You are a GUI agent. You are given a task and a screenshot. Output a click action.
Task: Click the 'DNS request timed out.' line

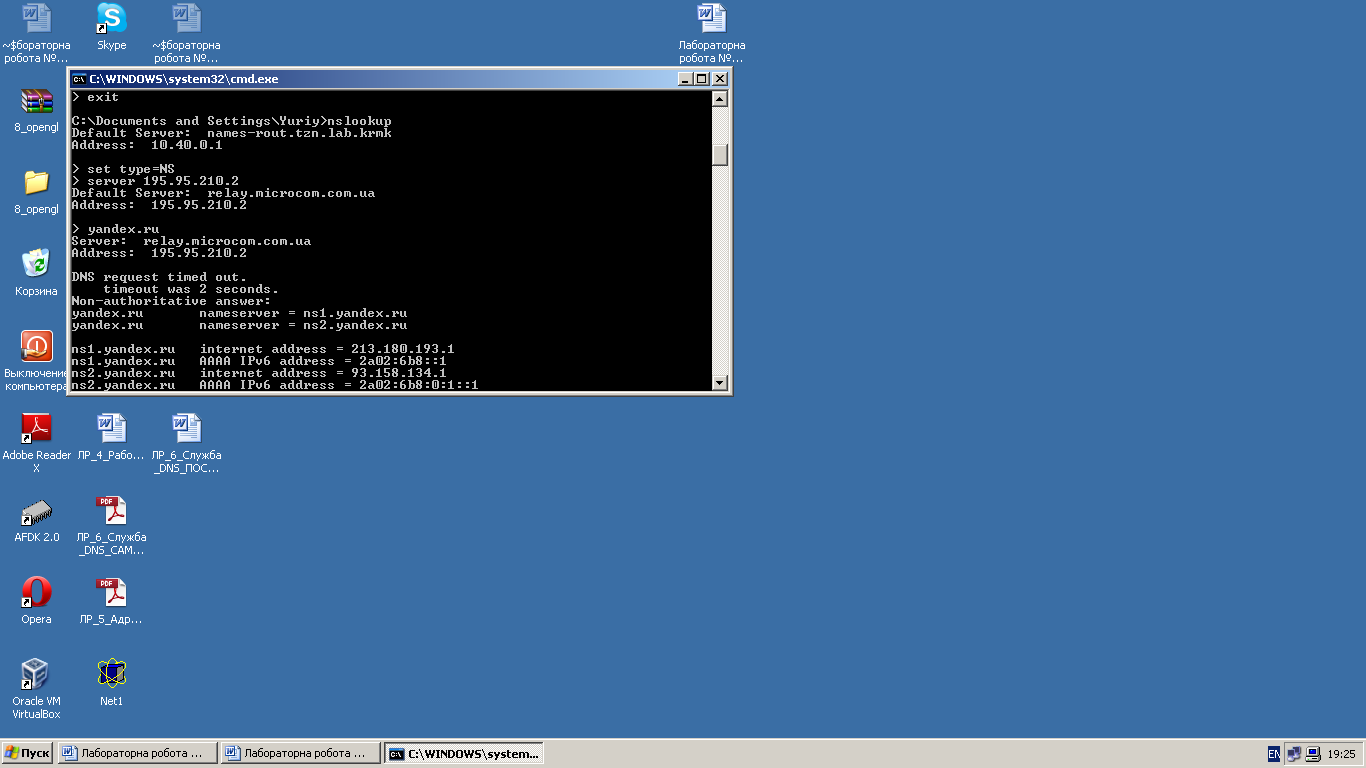pyautogui.click(x=159, y=277)
